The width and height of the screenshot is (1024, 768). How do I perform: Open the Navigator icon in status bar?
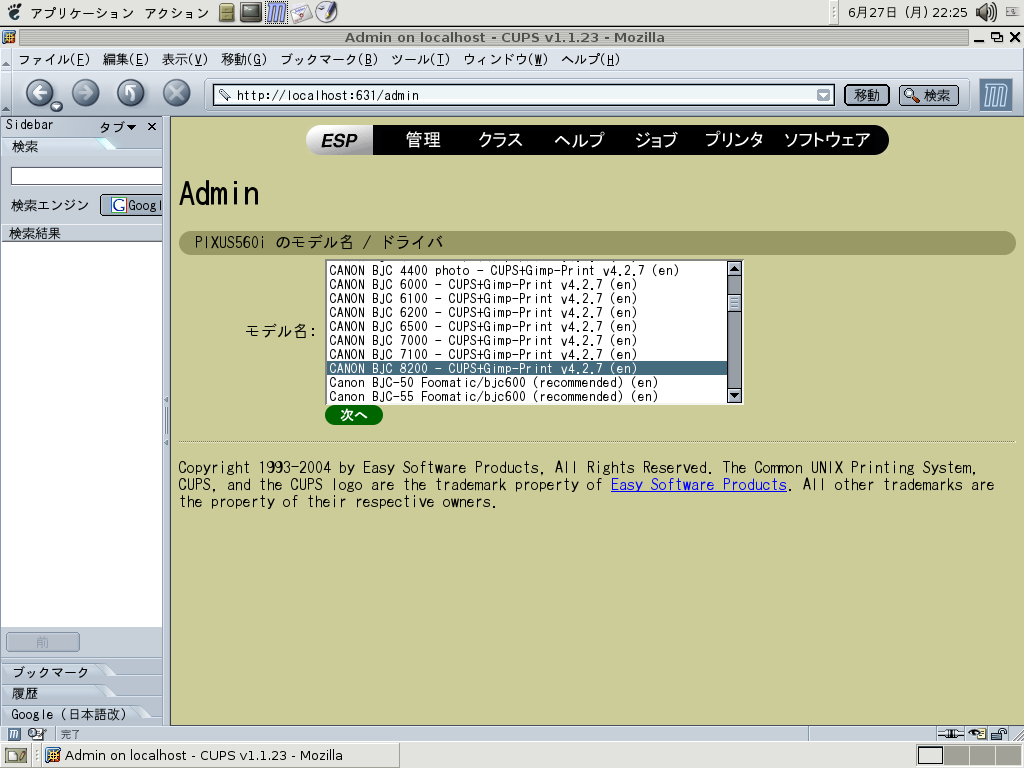coord(14,734)
